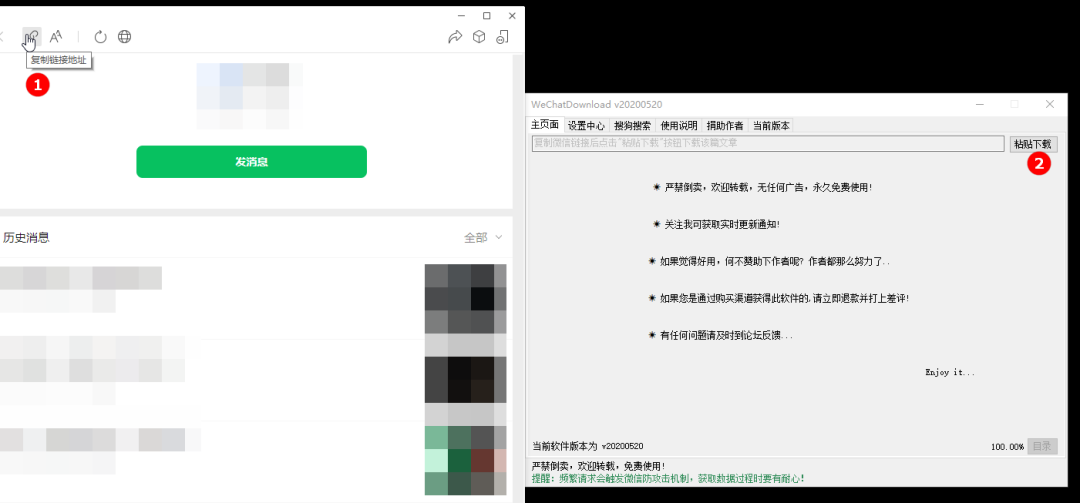The width and height of the screenshot is (1080, 503).
Task: Click the rightmost window-pin icon in toolbar
Action: tap(502, 37)
